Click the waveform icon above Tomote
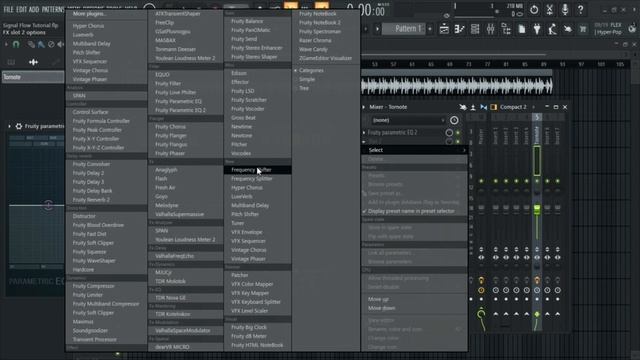Screen dimensions: 640x360 click(33, 62)
